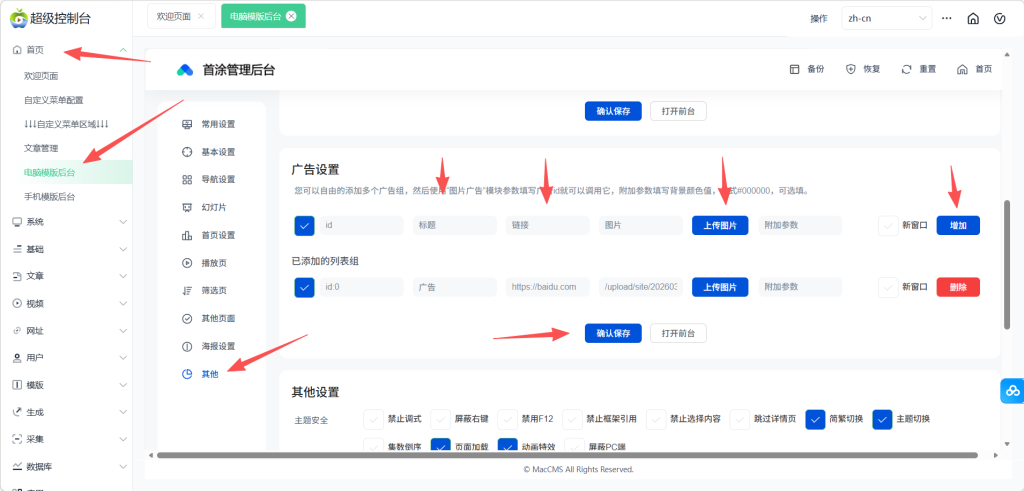
Task: Click the 视频 play icon in sidebar
Action: point(17,304)
